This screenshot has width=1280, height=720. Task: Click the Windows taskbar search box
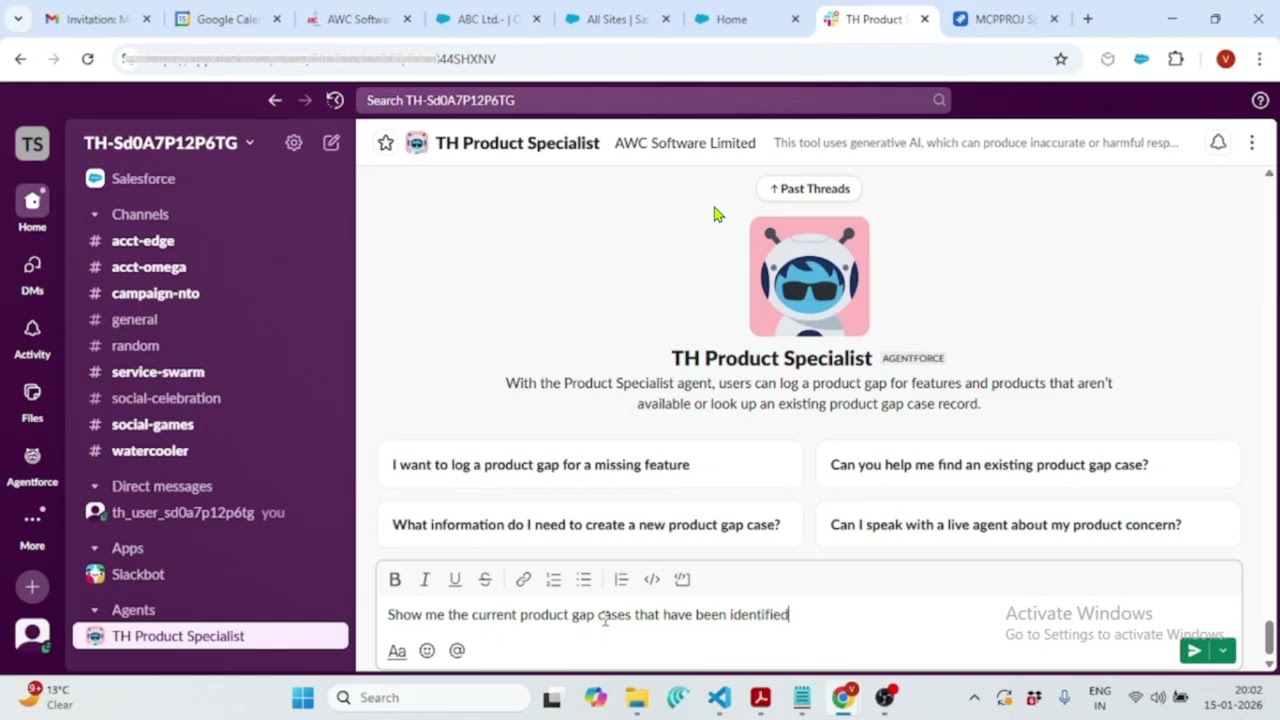point(429,698)
